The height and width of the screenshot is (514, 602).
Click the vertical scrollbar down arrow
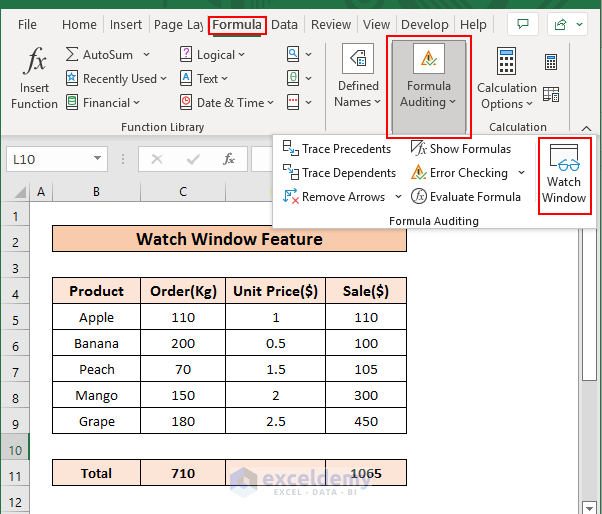(x=589, y=507)
